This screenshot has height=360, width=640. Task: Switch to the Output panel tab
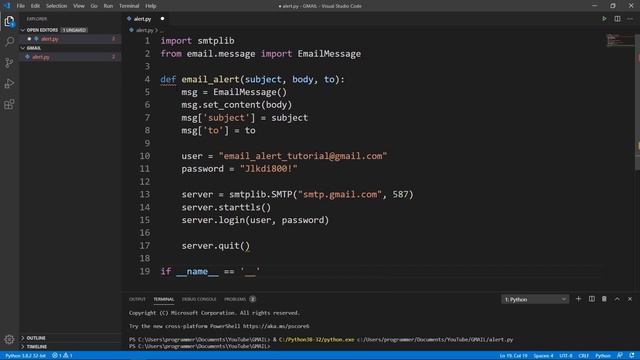[137, 299]
